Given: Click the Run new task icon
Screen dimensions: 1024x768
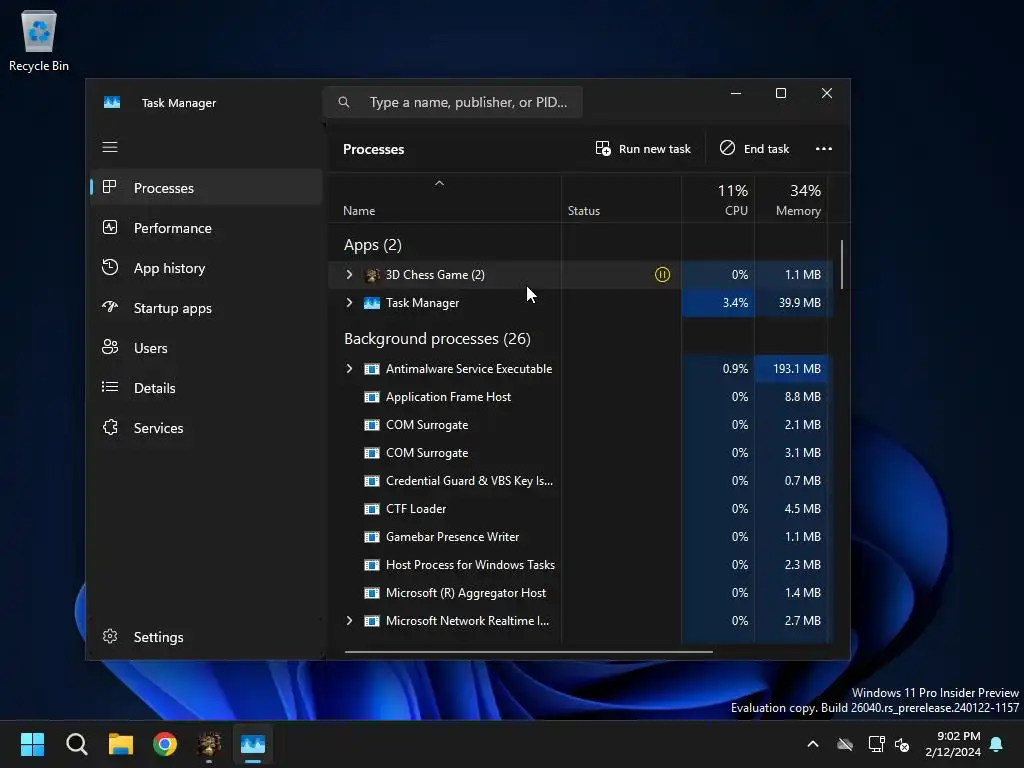Looking at the screenshot, I should pos(603,148).
